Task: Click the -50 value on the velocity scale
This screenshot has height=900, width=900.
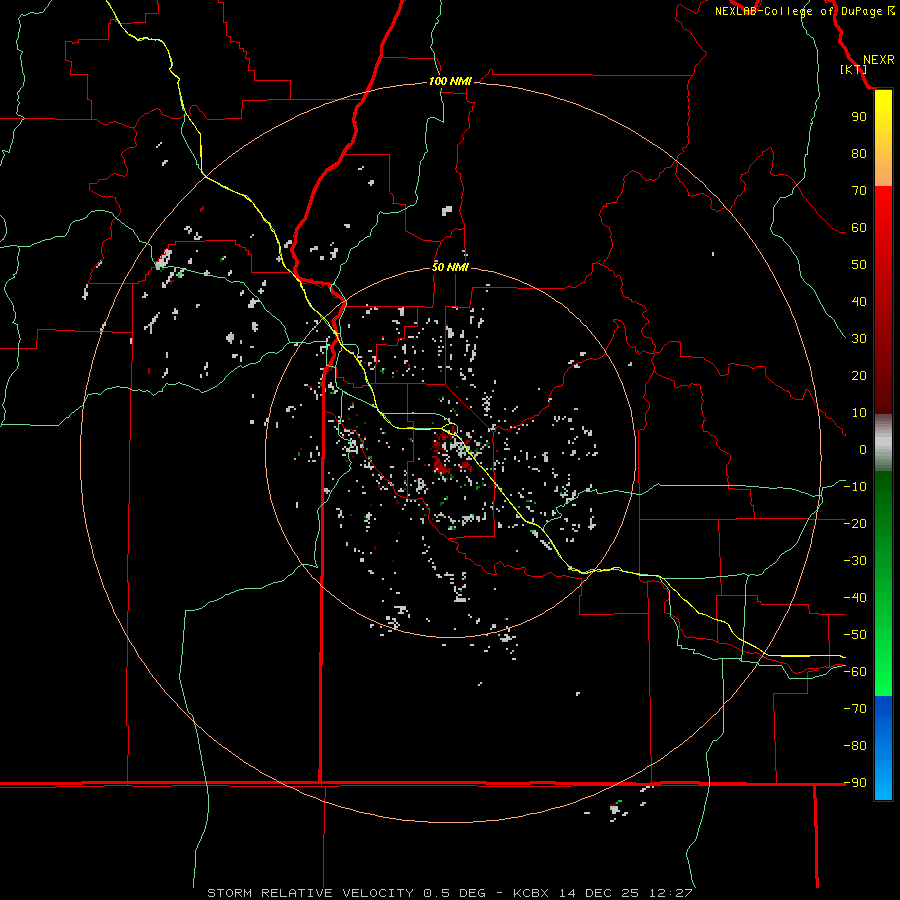Action: [855, 635]
